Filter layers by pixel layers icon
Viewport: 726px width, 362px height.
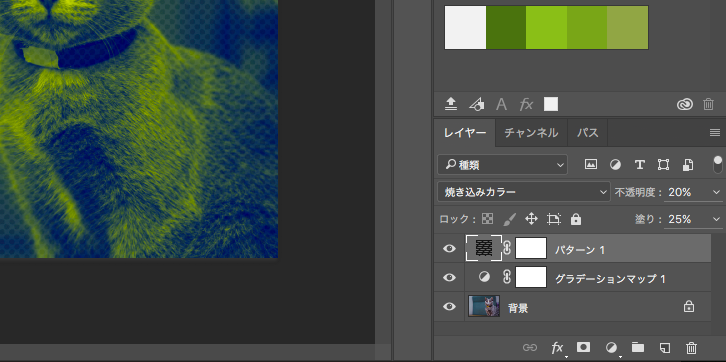591,164
